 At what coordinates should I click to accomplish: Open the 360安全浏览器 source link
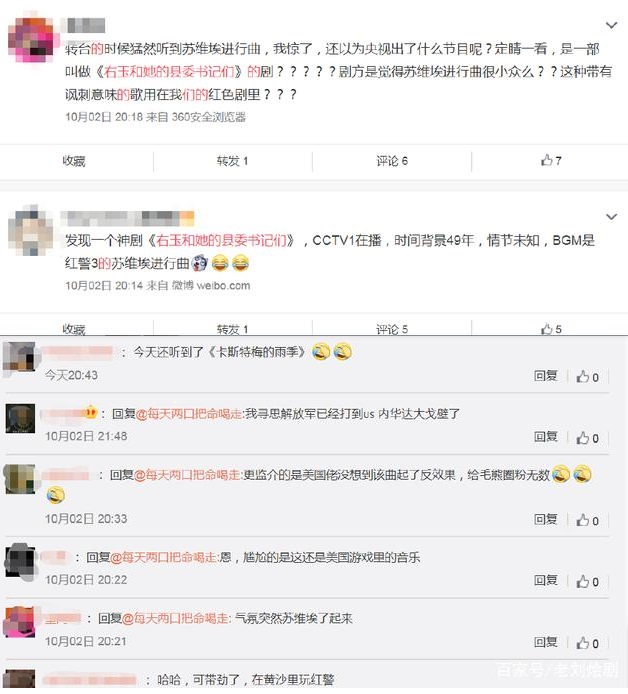tap(208, 117)
